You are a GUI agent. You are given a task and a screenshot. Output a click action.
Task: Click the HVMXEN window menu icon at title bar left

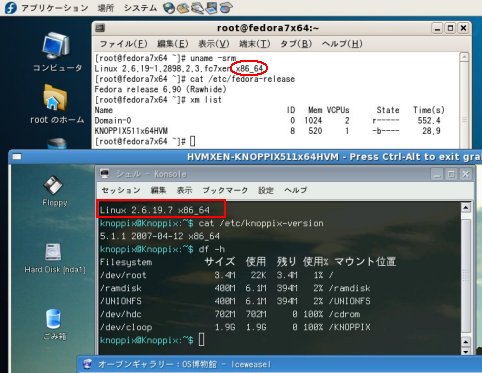click(x=17, y=157)
